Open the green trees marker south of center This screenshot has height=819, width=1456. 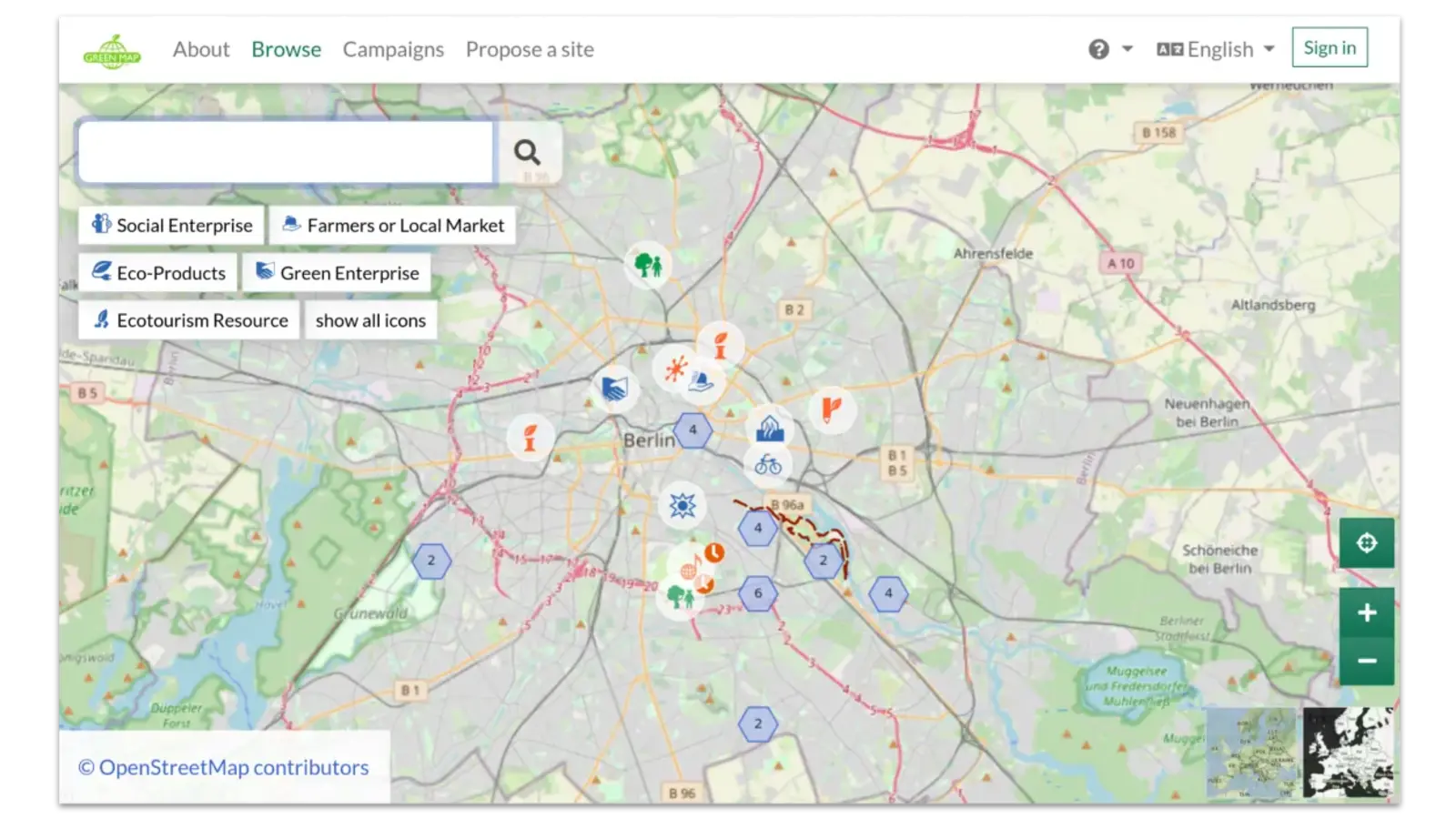tap(680, 597)
